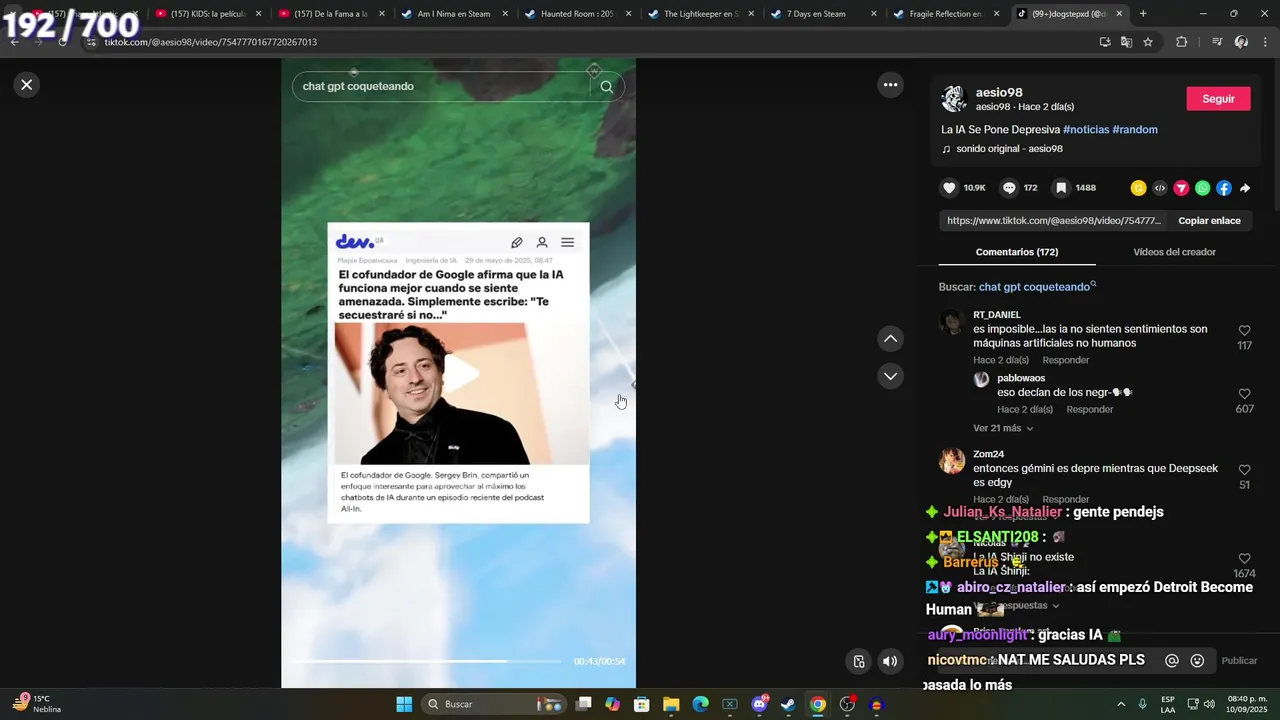Switch to The Lightkeeper browser tab
This screenshot has width=1280, height=720.
point(699,14)
